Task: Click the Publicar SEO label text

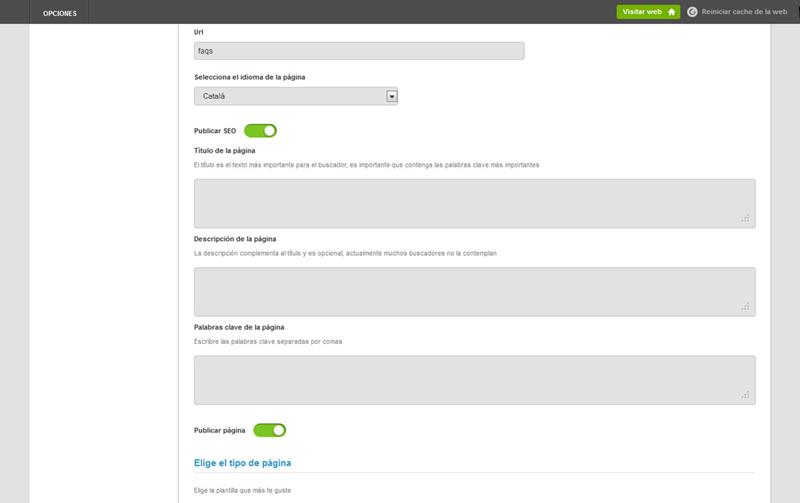Action: (x=214, y=131)
